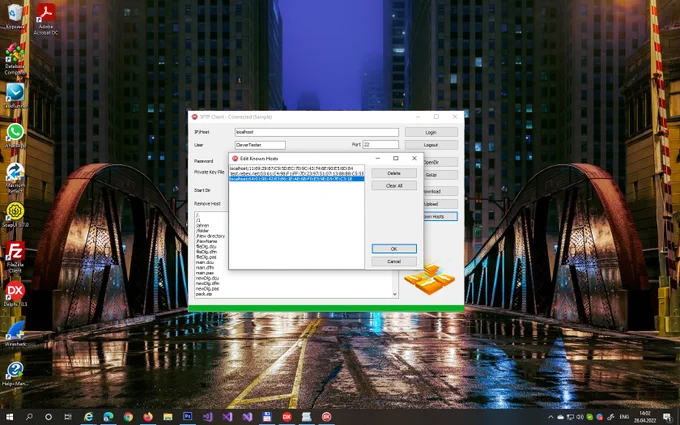Focus the User field with CleverTester
Image resolution: width=680 pixels, height=425 pixels.
point(260,145)
